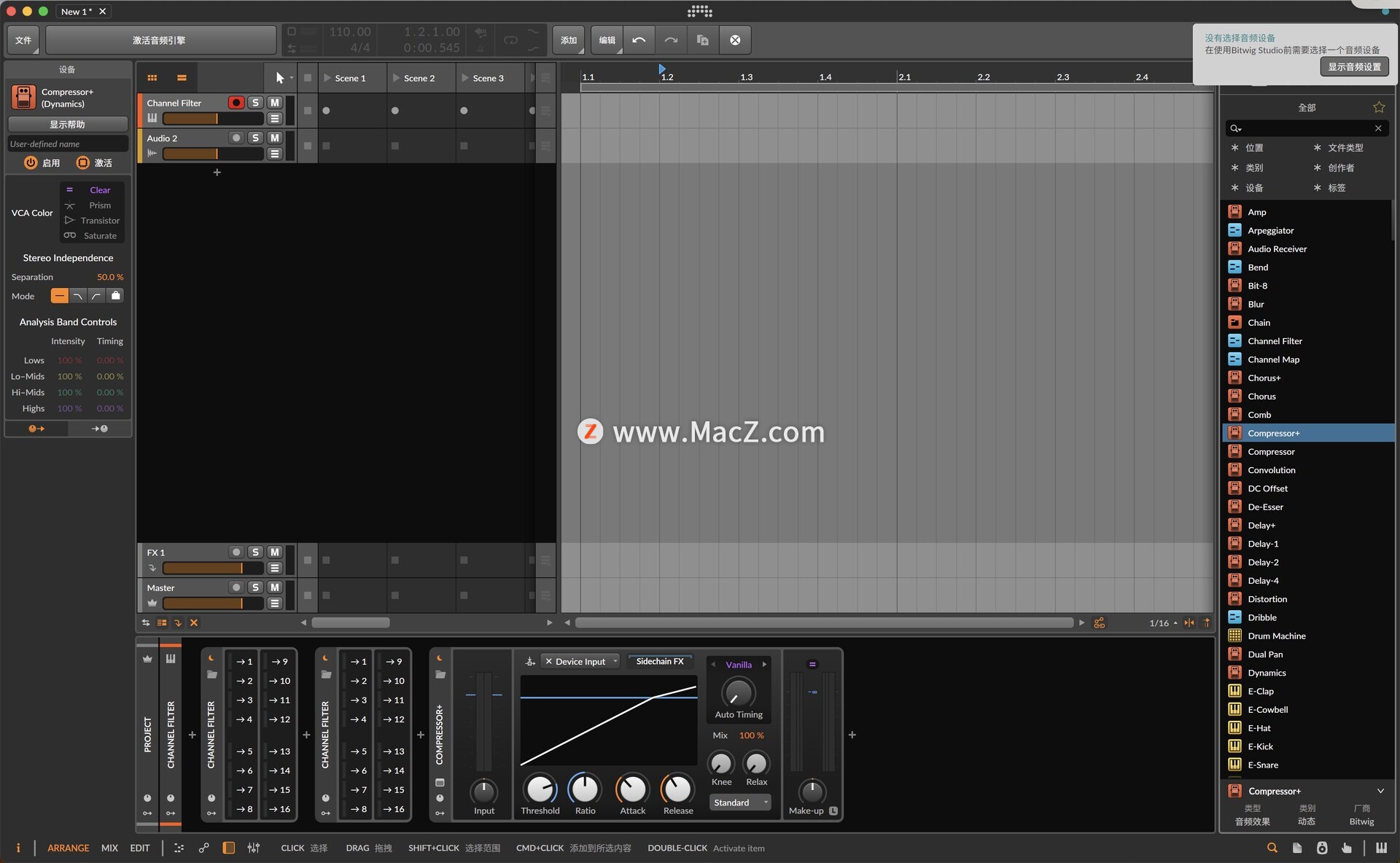Open the 编辑 dropdown menu
The image size is (1400, 863).
coord(607,40)
